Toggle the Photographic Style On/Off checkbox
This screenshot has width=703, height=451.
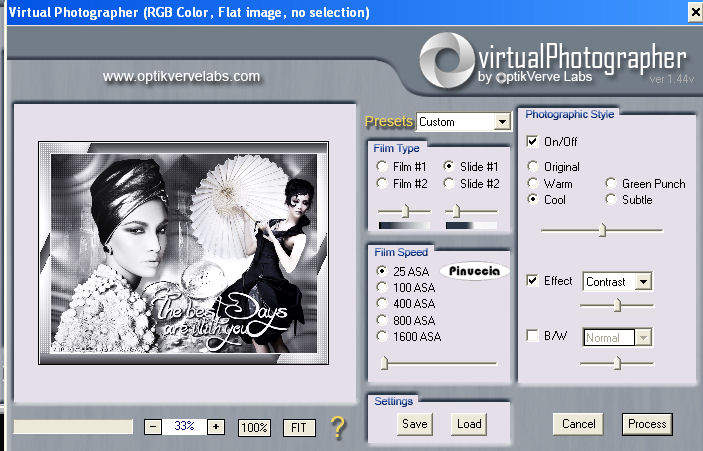[x=532, y=142]
